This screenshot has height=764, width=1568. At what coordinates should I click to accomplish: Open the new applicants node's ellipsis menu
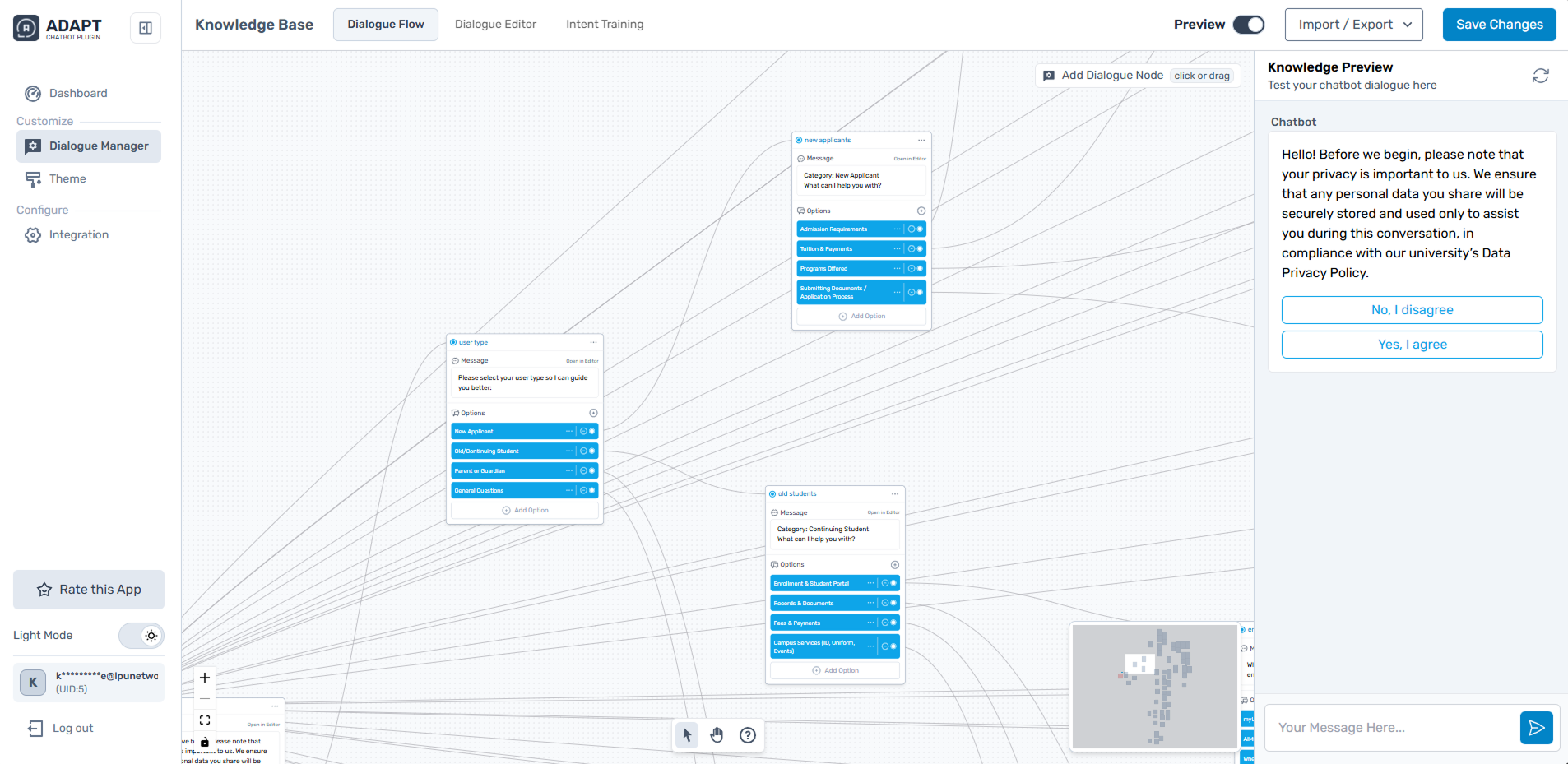(x=921, y=140)
